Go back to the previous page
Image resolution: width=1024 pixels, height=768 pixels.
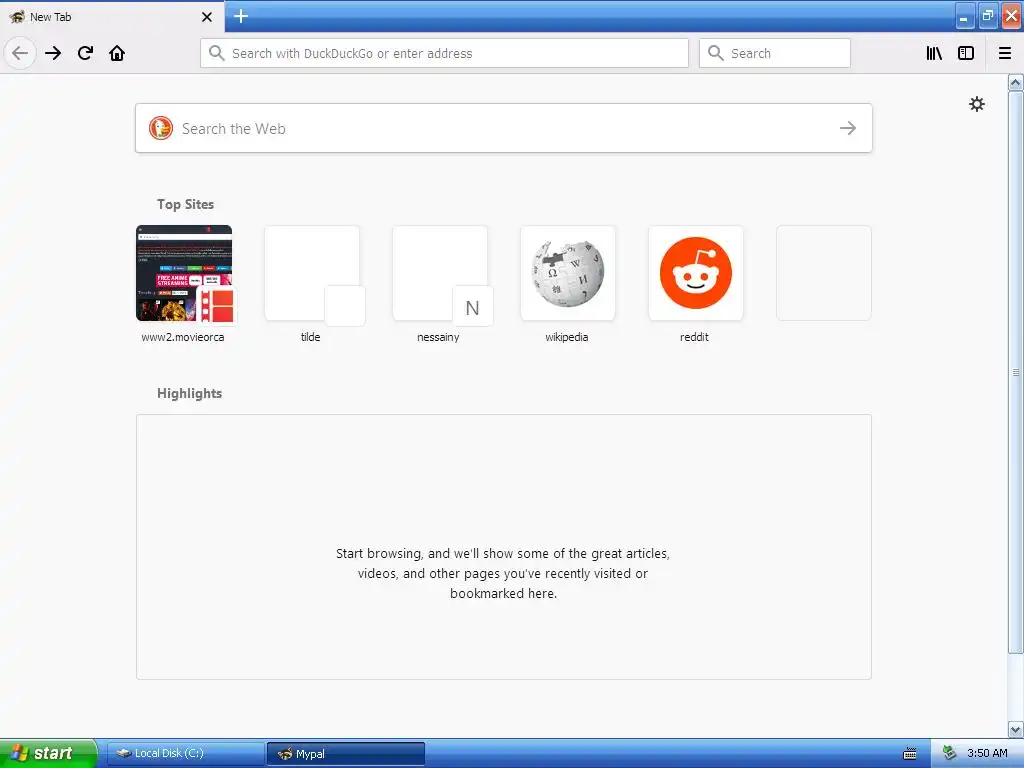(20, 53)
